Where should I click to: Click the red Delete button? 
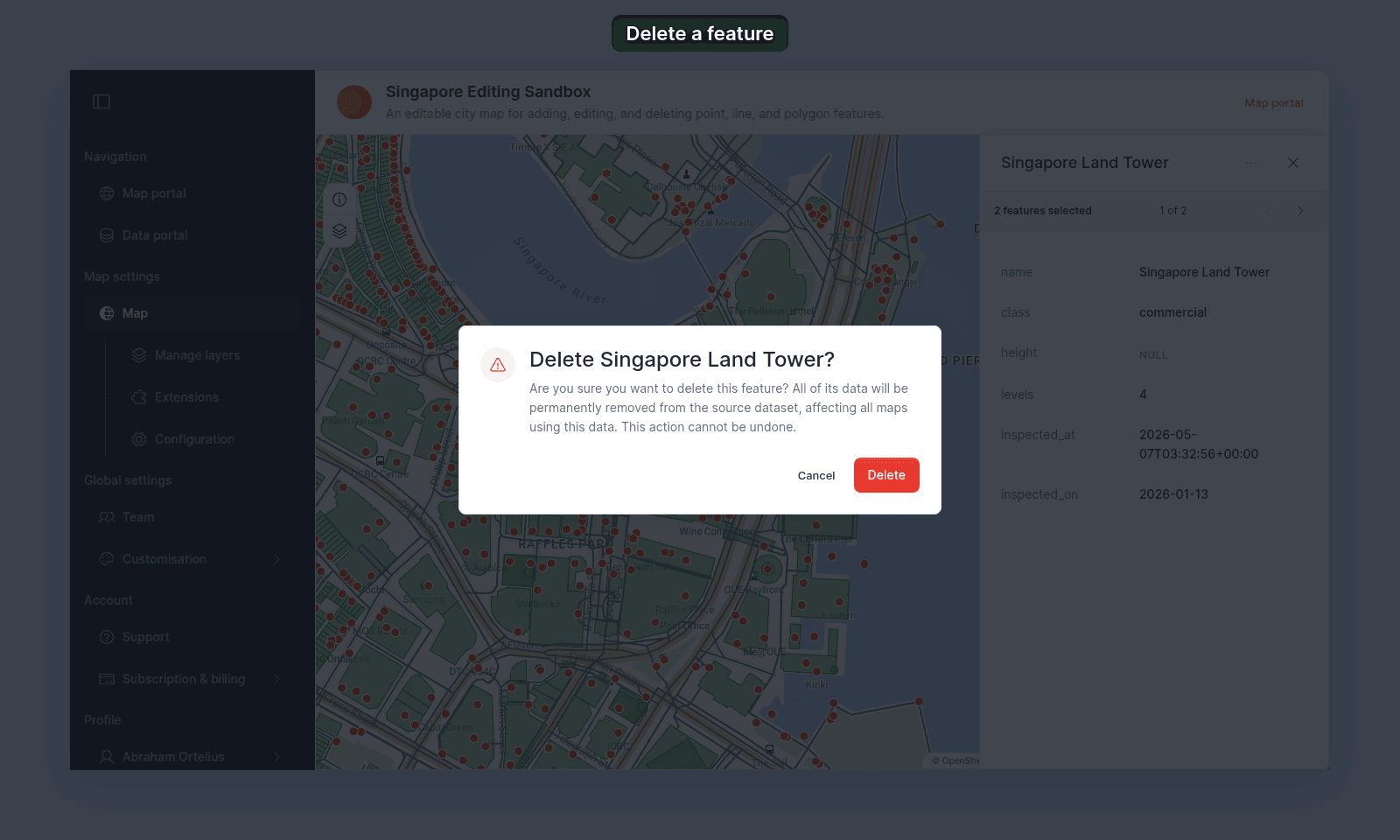point(886,475)
